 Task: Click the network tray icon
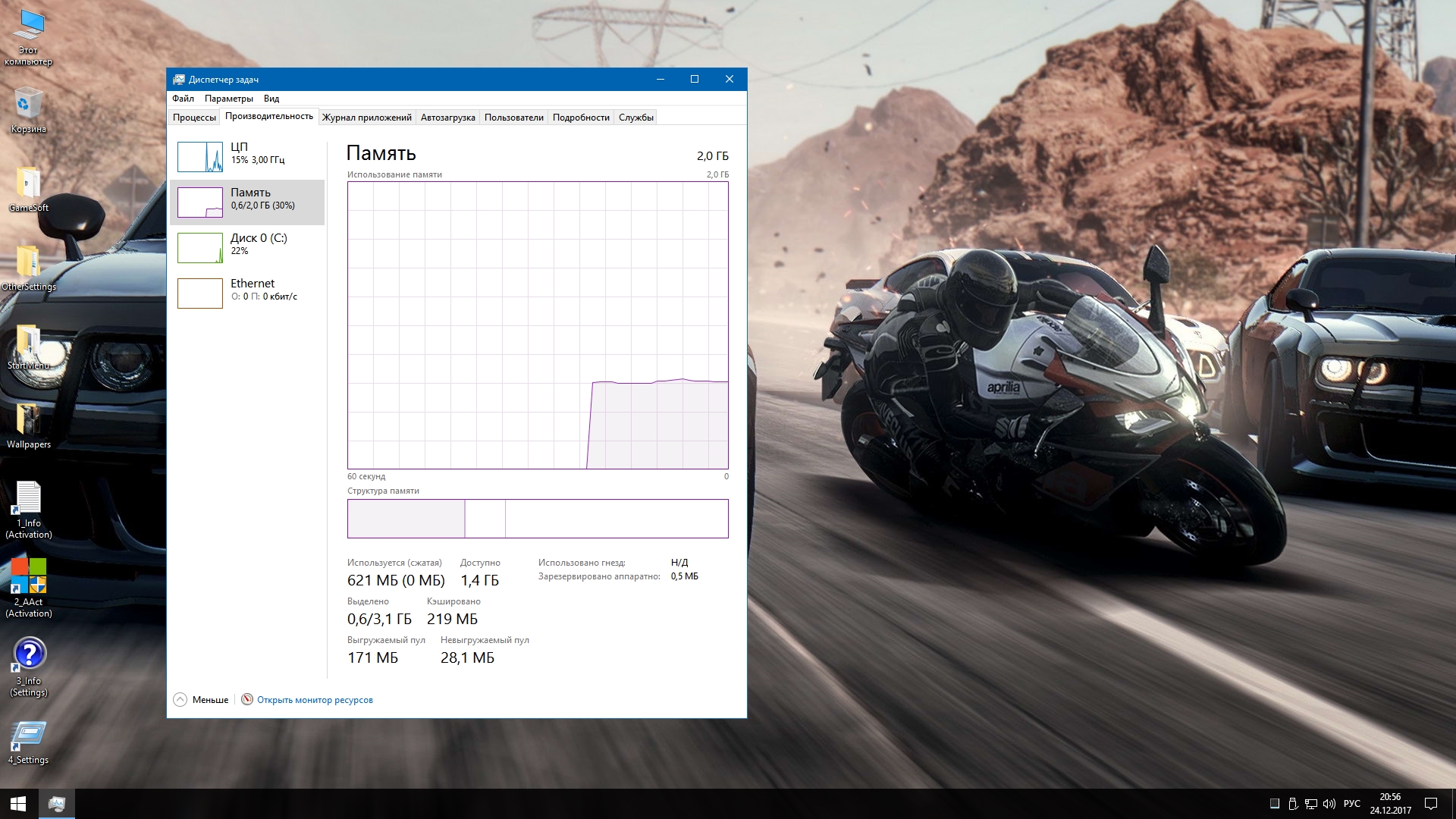point(1311,804)
